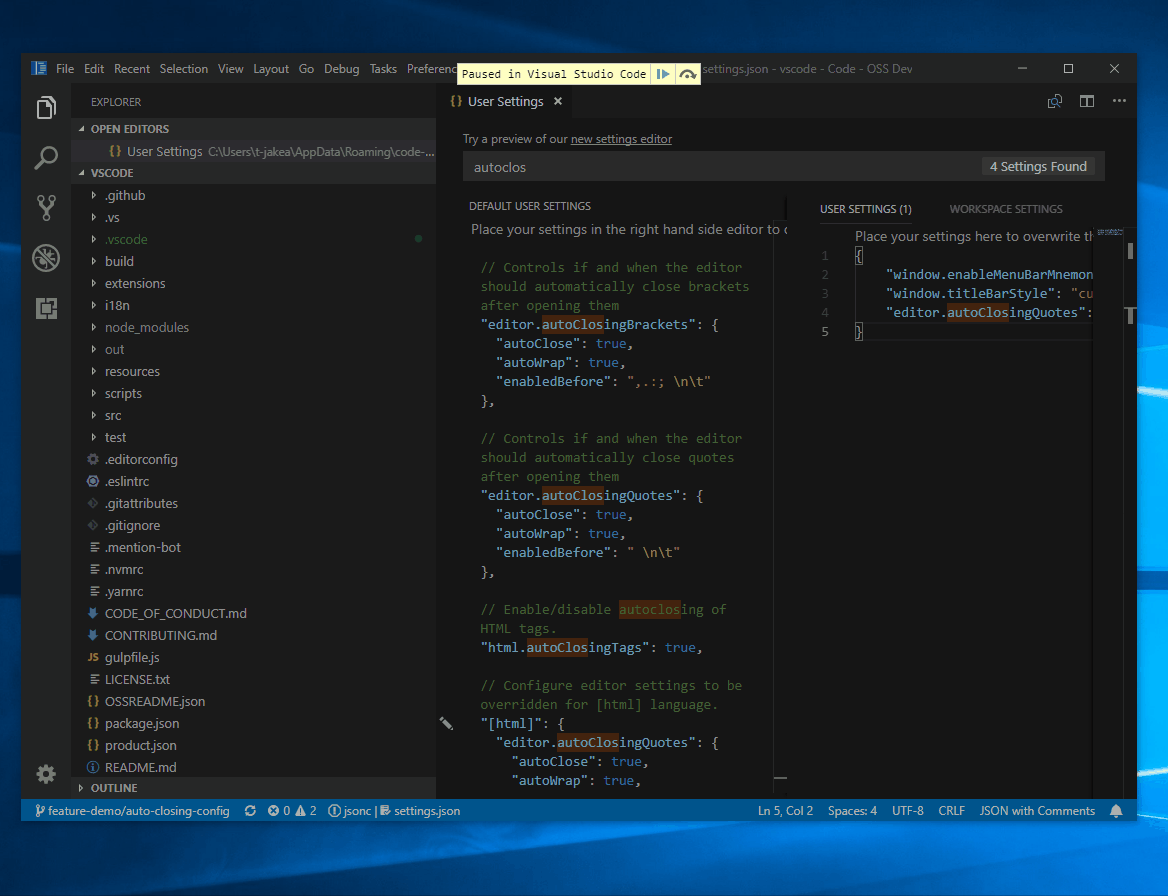Viewport: 1168px width, 896px height.
Task: Click the Ln 5, Col 2 cursor position
Action: (x=785, y=811)
